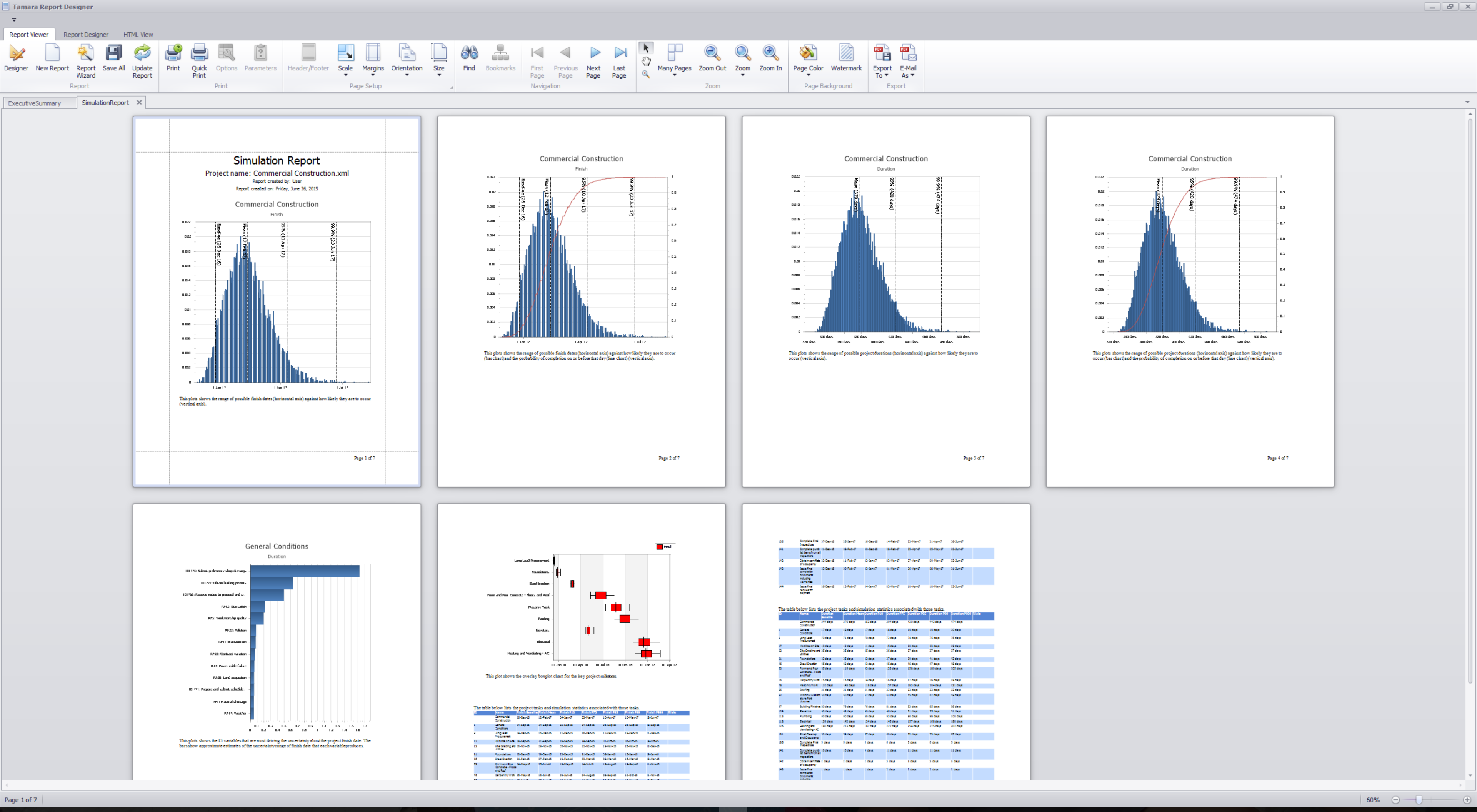Viewport: 1477px width, 812px height.
Task: Expand the Export To menu
Action: (881, 60)
